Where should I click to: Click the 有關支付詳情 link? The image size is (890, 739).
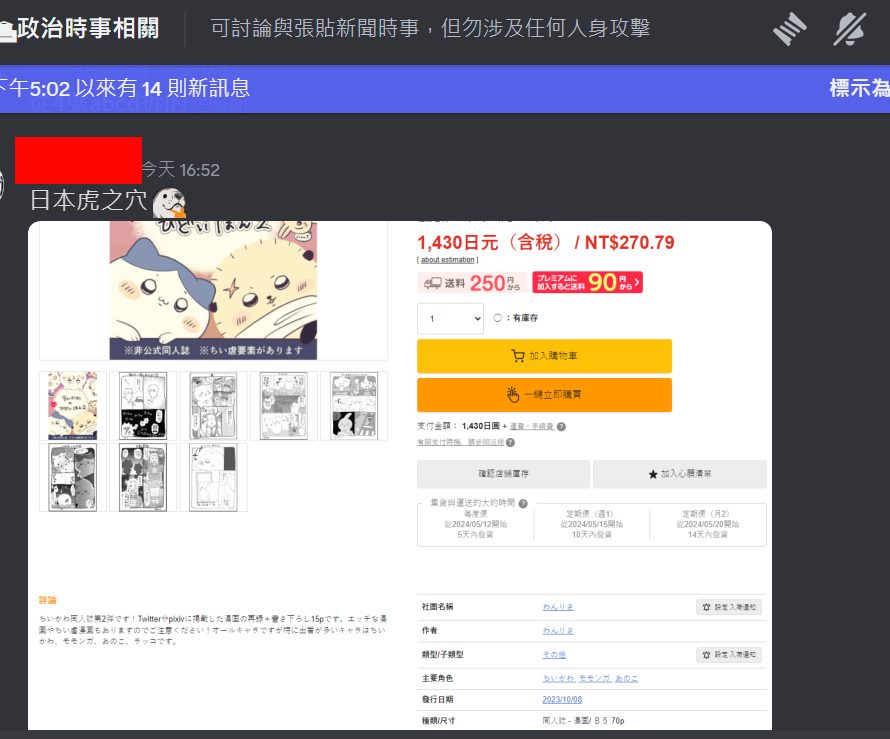[x=460, y=443]
